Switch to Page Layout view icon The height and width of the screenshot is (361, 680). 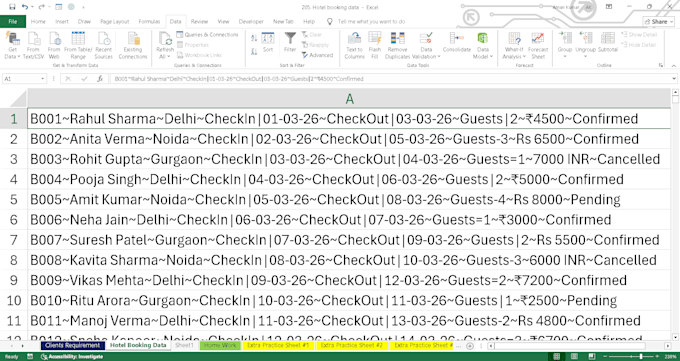pos(574,357)
